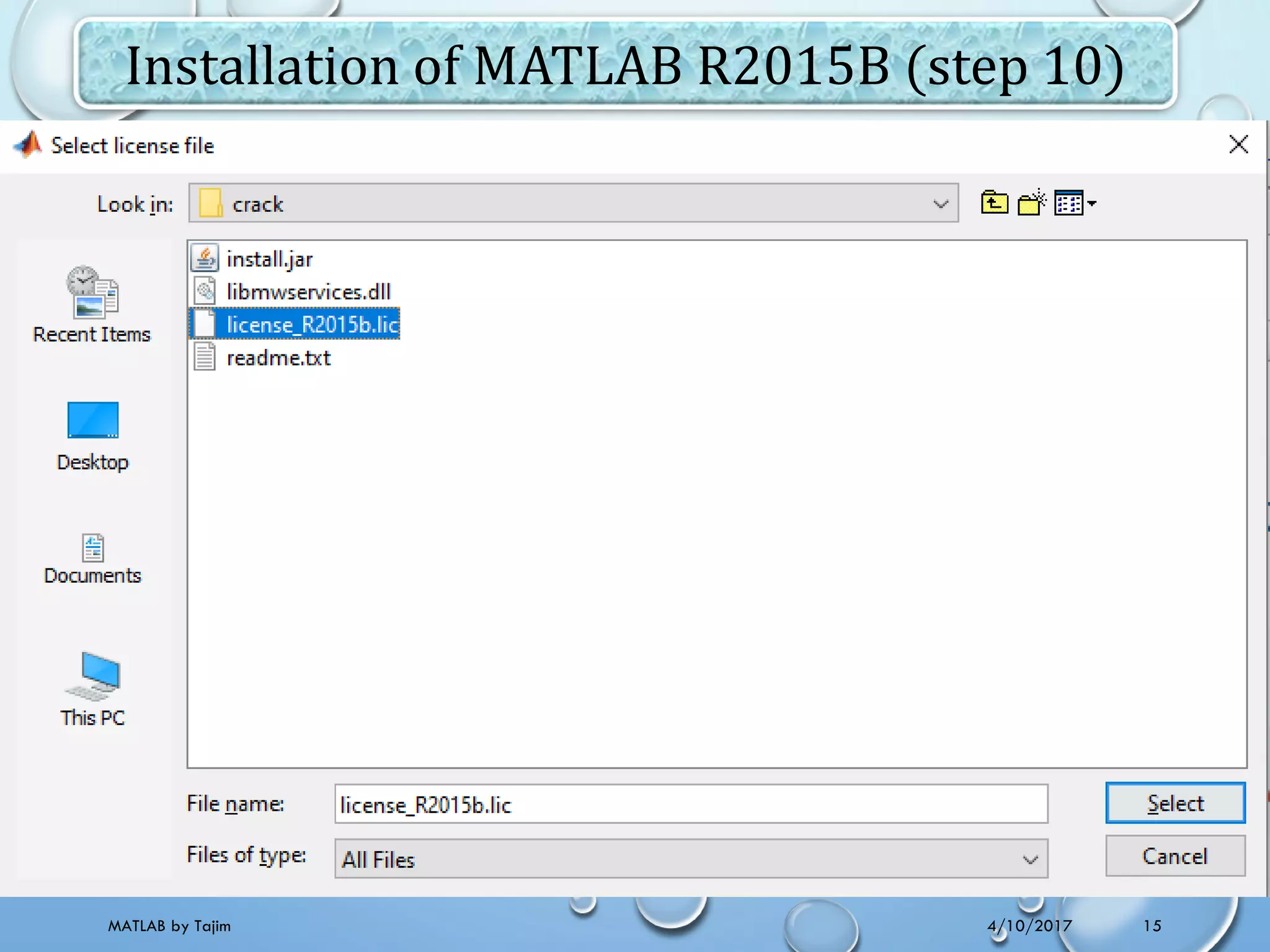The height and width of the screenshot is (952, 1270).
Task: Click the Select button
Action: pos(1175,803)
